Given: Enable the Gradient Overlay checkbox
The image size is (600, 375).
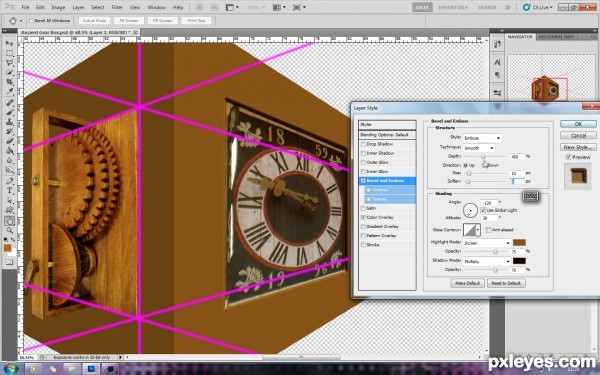Looking at the screenshot, I should (363, 227).
